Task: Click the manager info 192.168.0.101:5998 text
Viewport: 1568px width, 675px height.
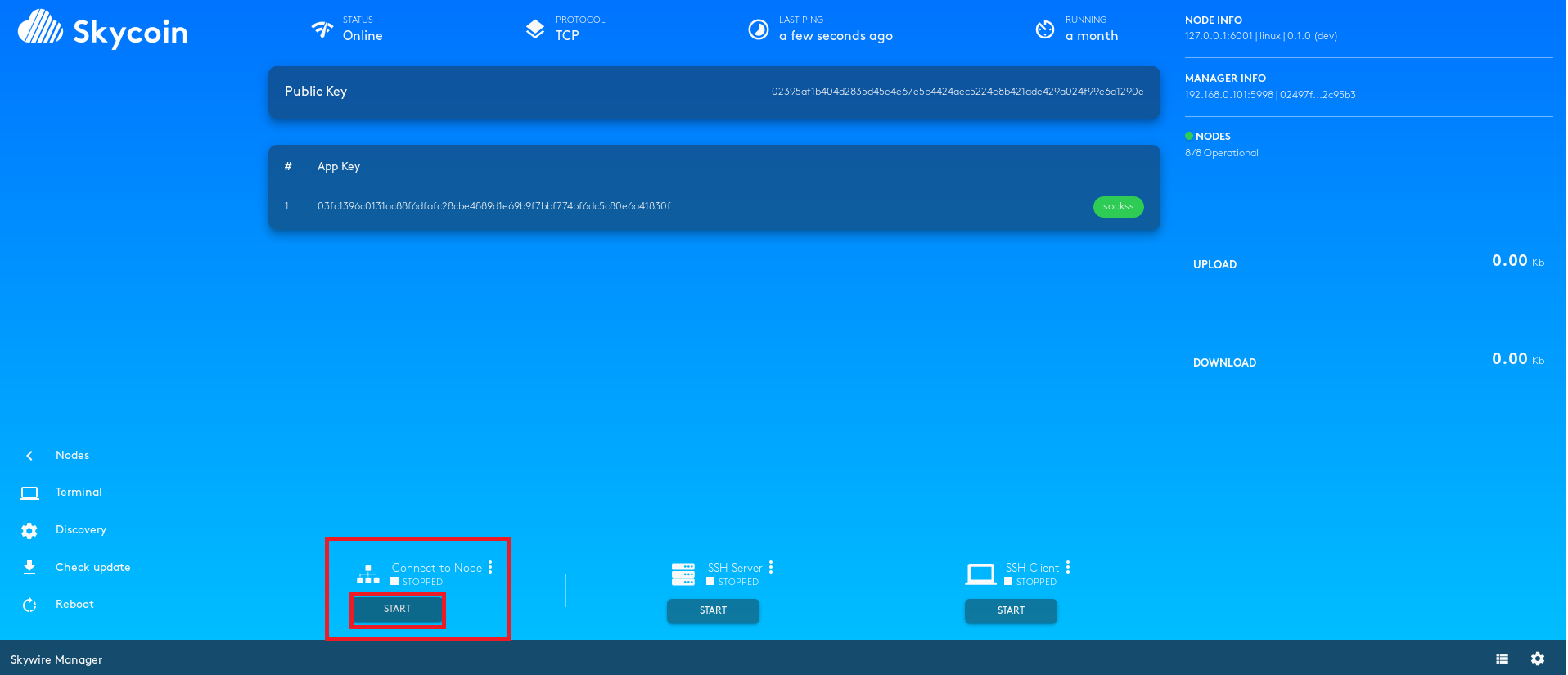Action: [x=1270, y=95]
